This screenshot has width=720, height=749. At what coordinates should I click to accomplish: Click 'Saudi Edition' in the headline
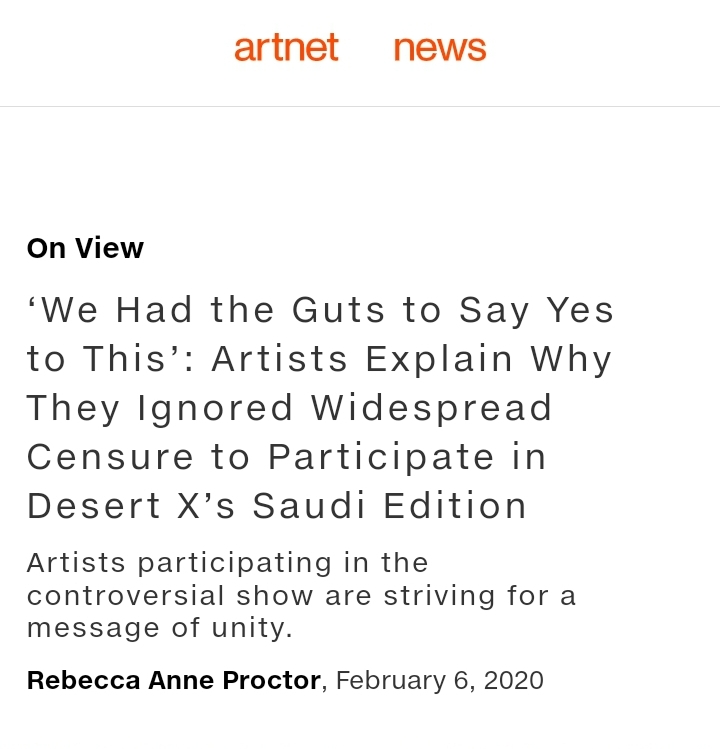[x=390, y=506]
